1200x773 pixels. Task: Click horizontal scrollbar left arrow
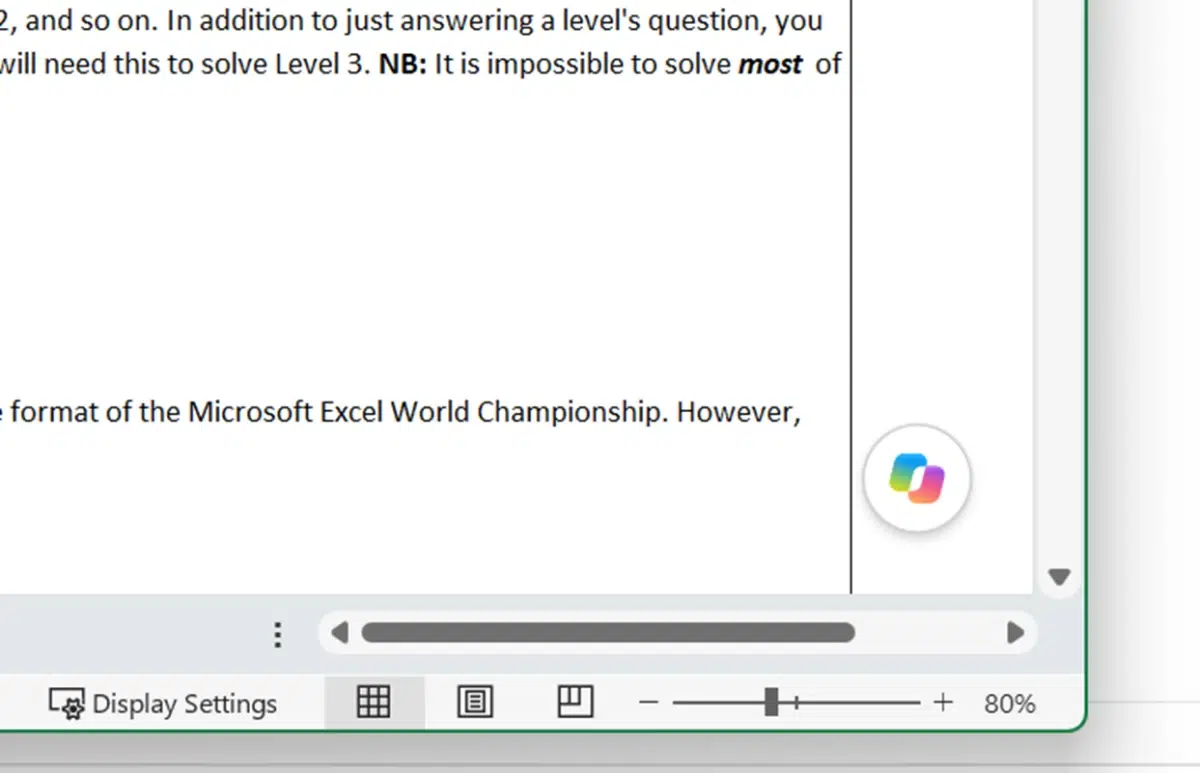(339, 632)
